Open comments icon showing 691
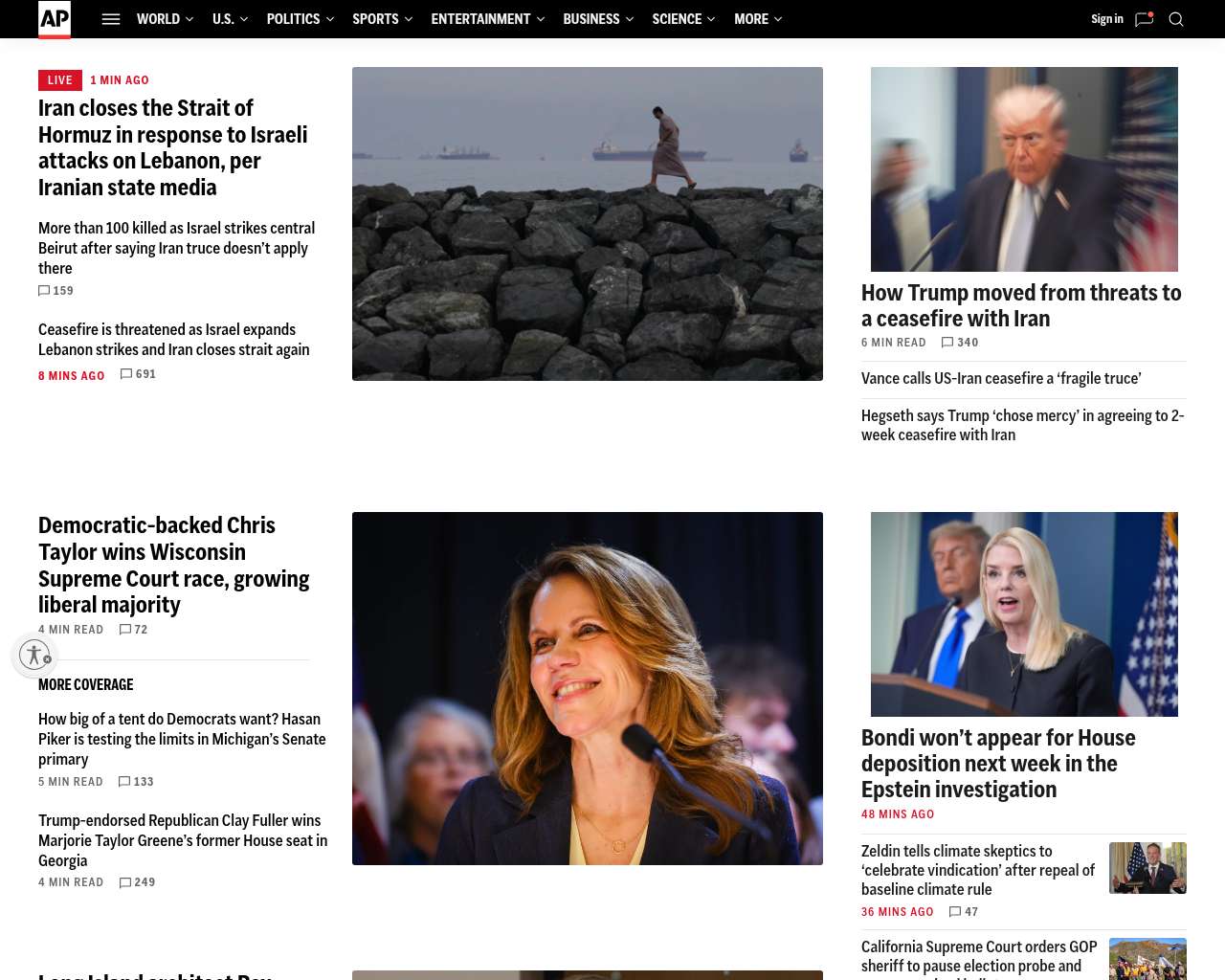The width and height of the screenshot is (1225, 980). pyautogui.click(x=126, y=374)
